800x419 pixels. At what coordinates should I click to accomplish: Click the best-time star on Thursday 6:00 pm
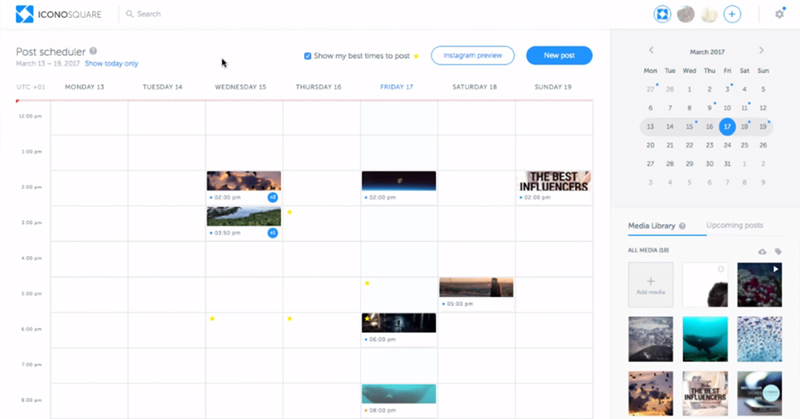[290, 318]
